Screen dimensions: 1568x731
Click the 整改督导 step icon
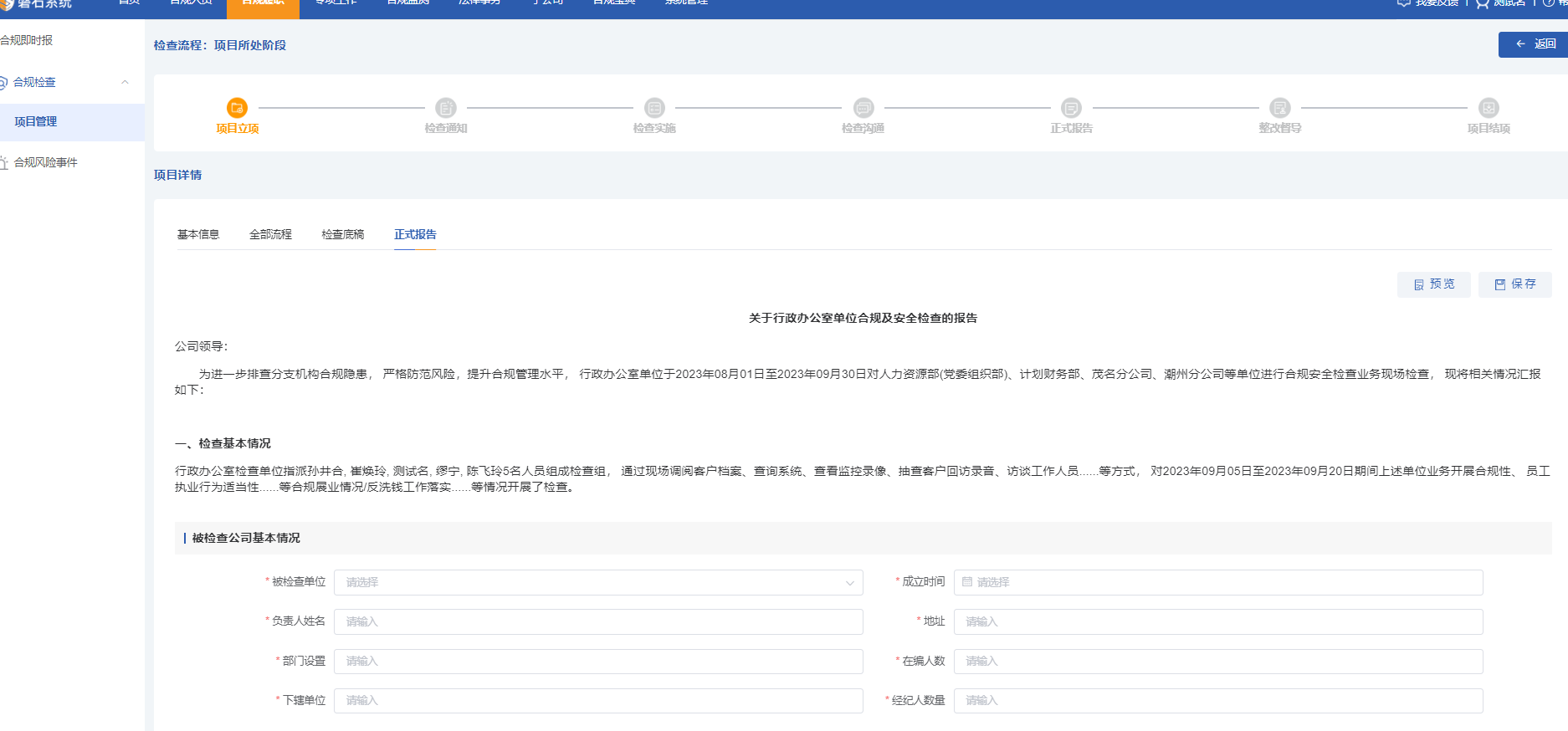[1280, 108]
